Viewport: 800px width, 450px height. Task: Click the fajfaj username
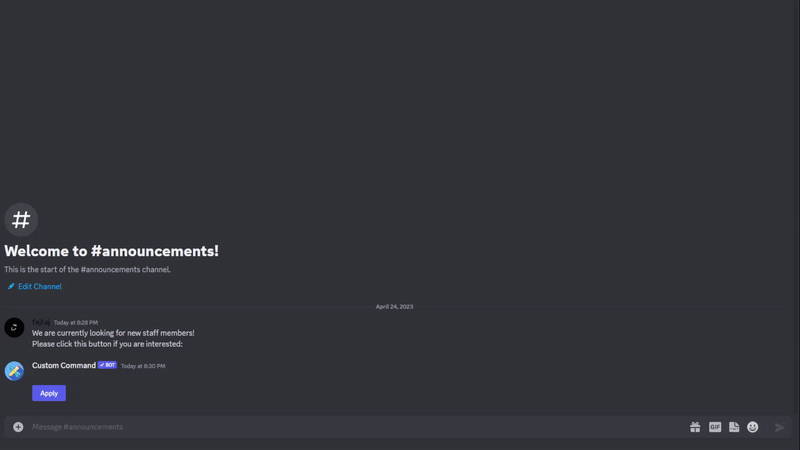pos(41,322)
